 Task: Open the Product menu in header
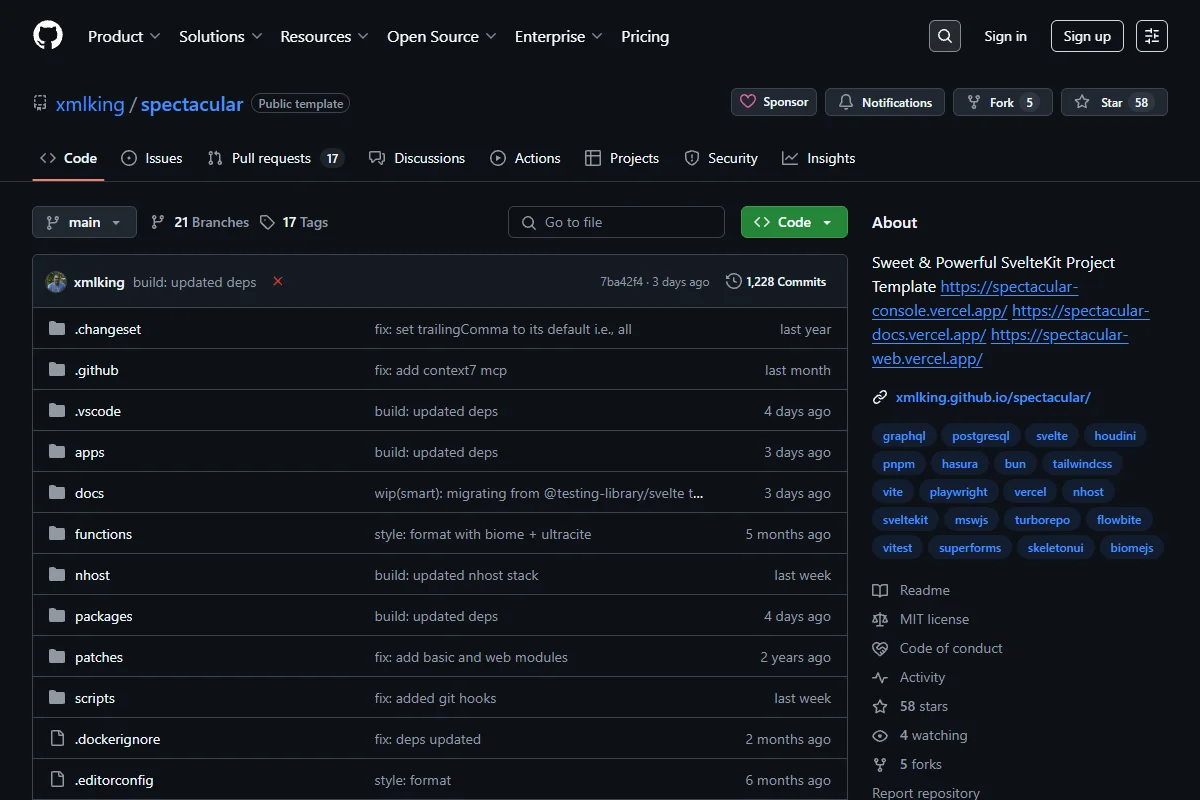click(124, 36)
